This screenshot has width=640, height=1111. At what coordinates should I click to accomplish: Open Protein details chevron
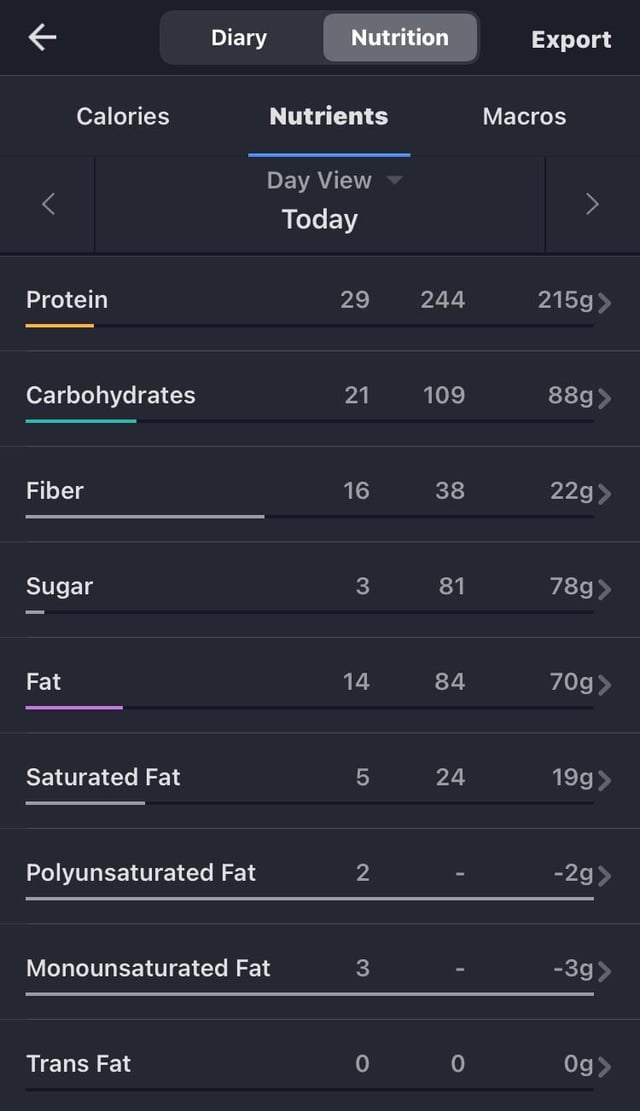pyautogui.click(x=604, y=303)
